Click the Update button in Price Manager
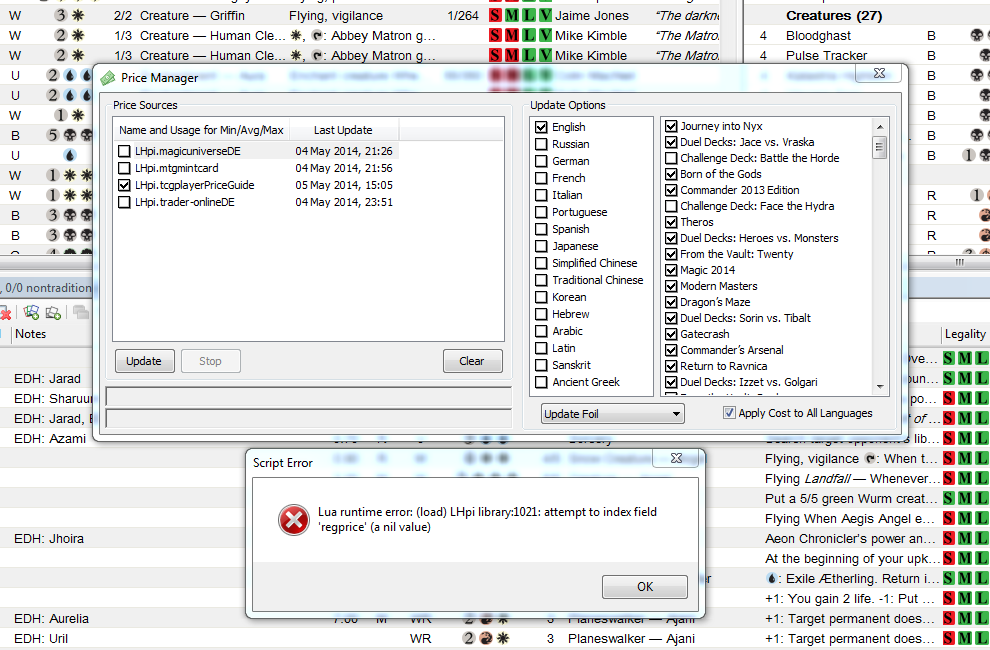This screenshot has height=650, width=990. pos(144,361)
